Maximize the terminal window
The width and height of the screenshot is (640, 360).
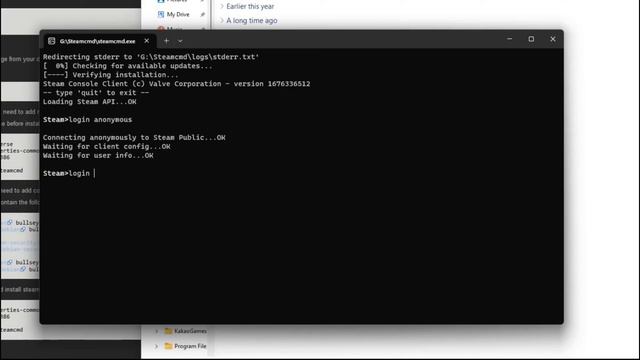coord(531,39)
